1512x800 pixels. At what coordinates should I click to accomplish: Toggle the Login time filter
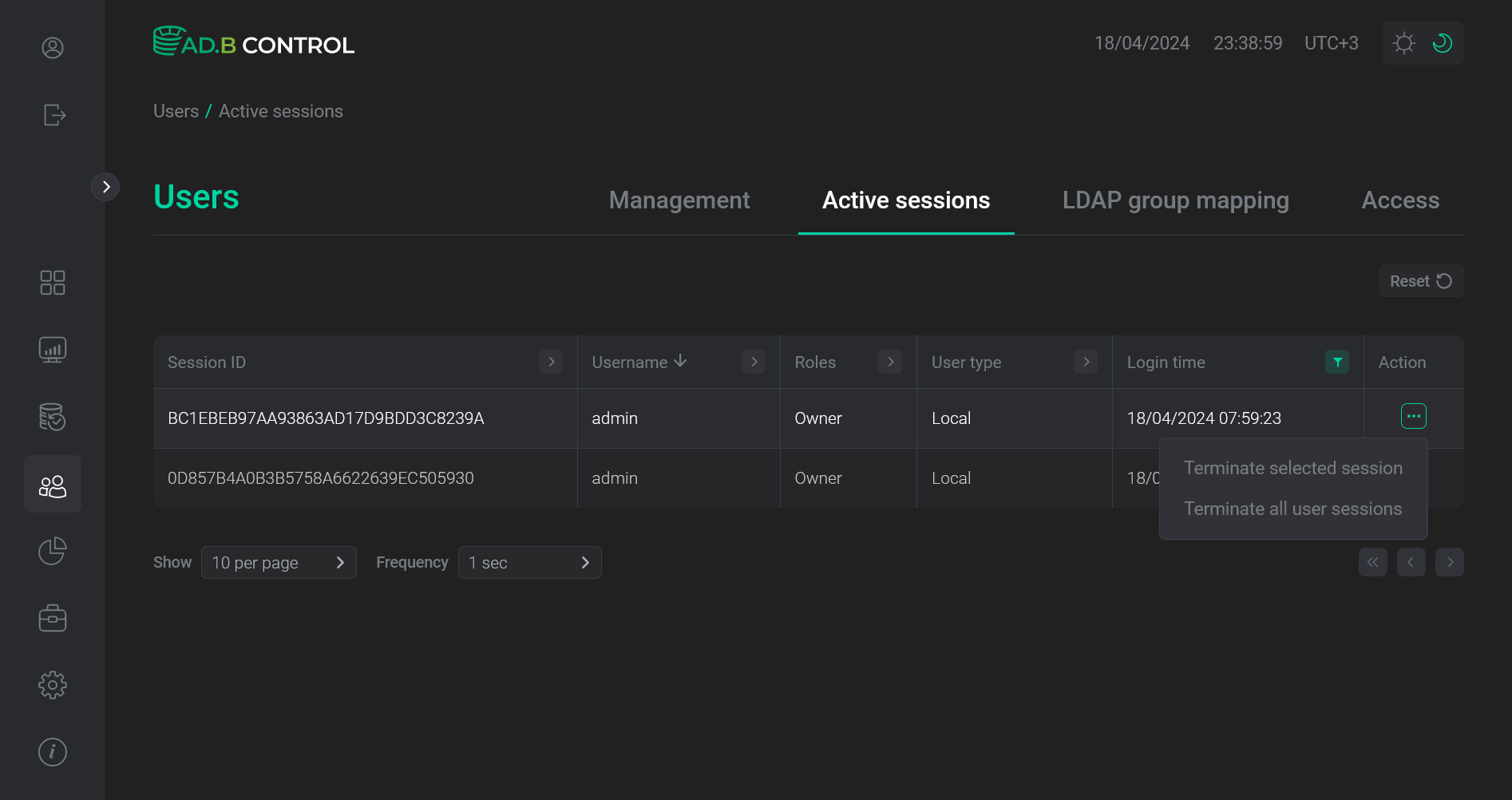point(1337,362)
